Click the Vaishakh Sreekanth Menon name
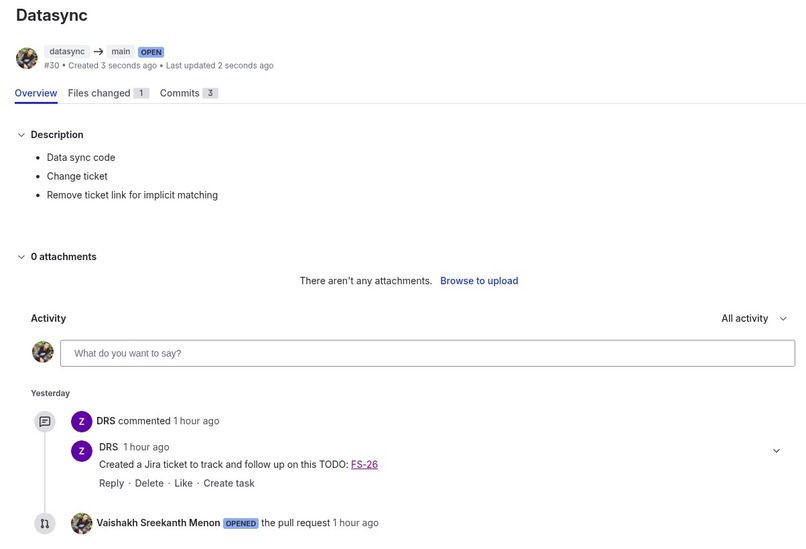Screen dimensions: 806x549 pos(158,523)
